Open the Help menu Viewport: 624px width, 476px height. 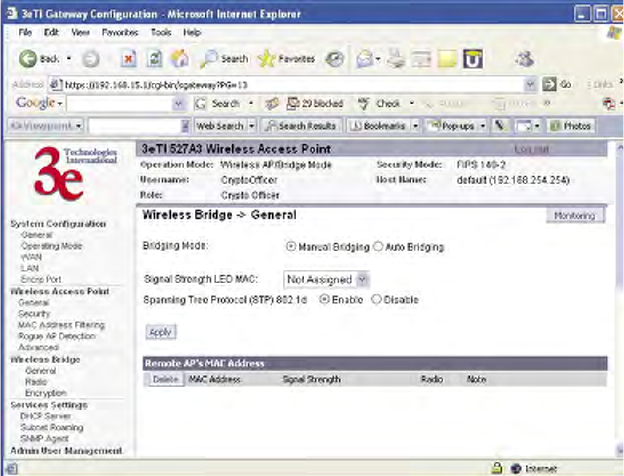[x=192, y=33]
